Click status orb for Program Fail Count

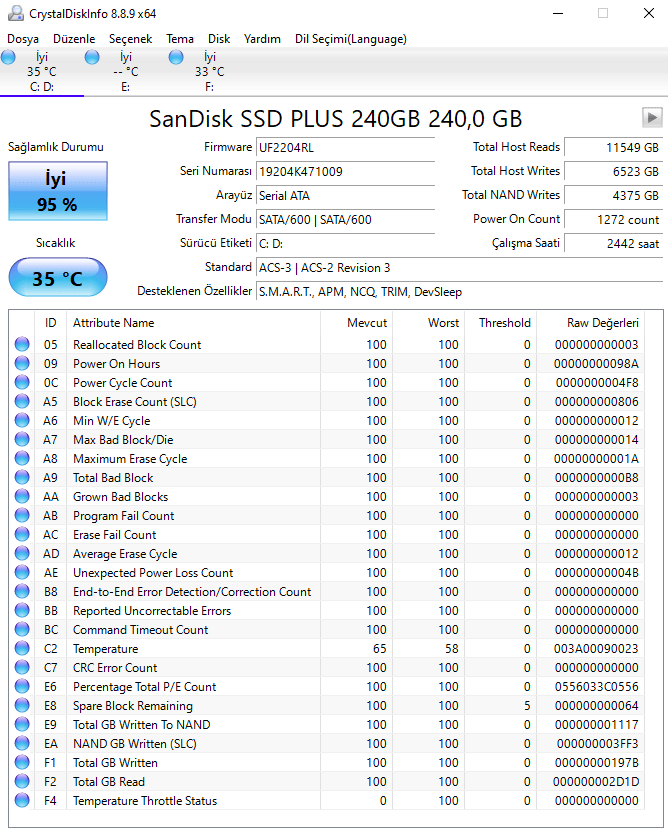coord(22,515)
